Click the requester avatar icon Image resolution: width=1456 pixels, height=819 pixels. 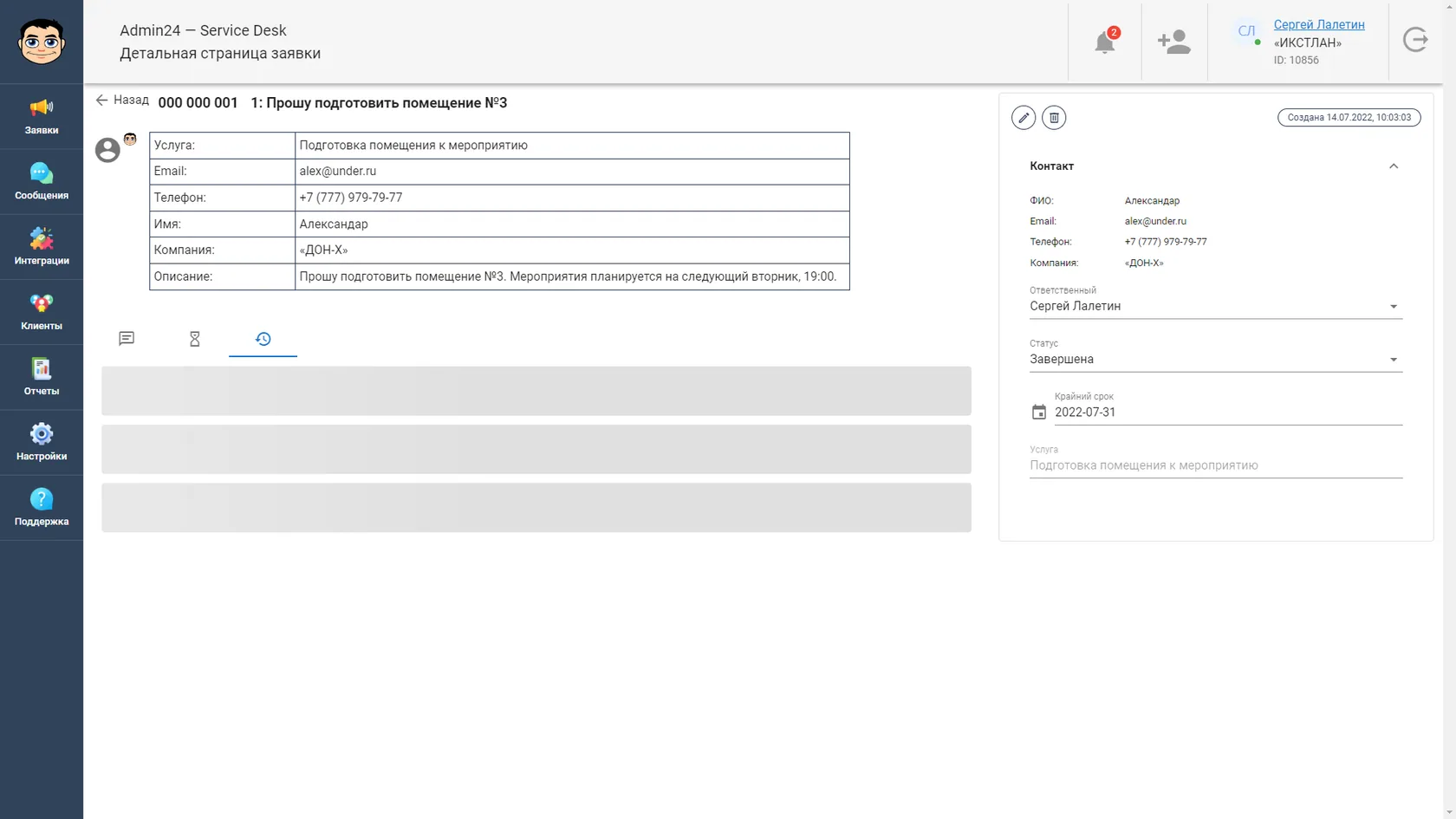coord(107,150)
